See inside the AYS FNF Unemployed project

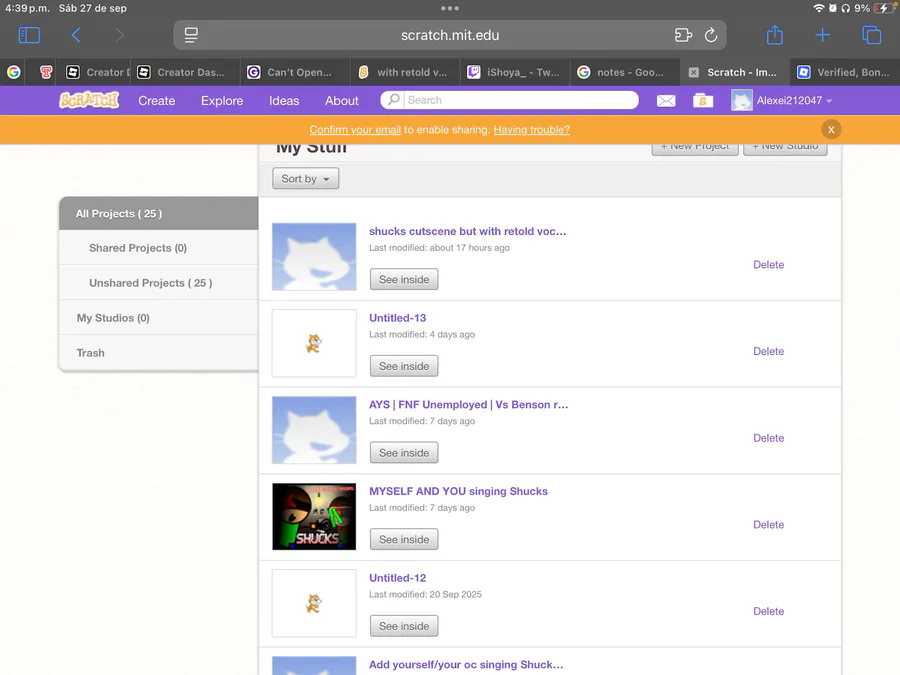tap(404, 453)
